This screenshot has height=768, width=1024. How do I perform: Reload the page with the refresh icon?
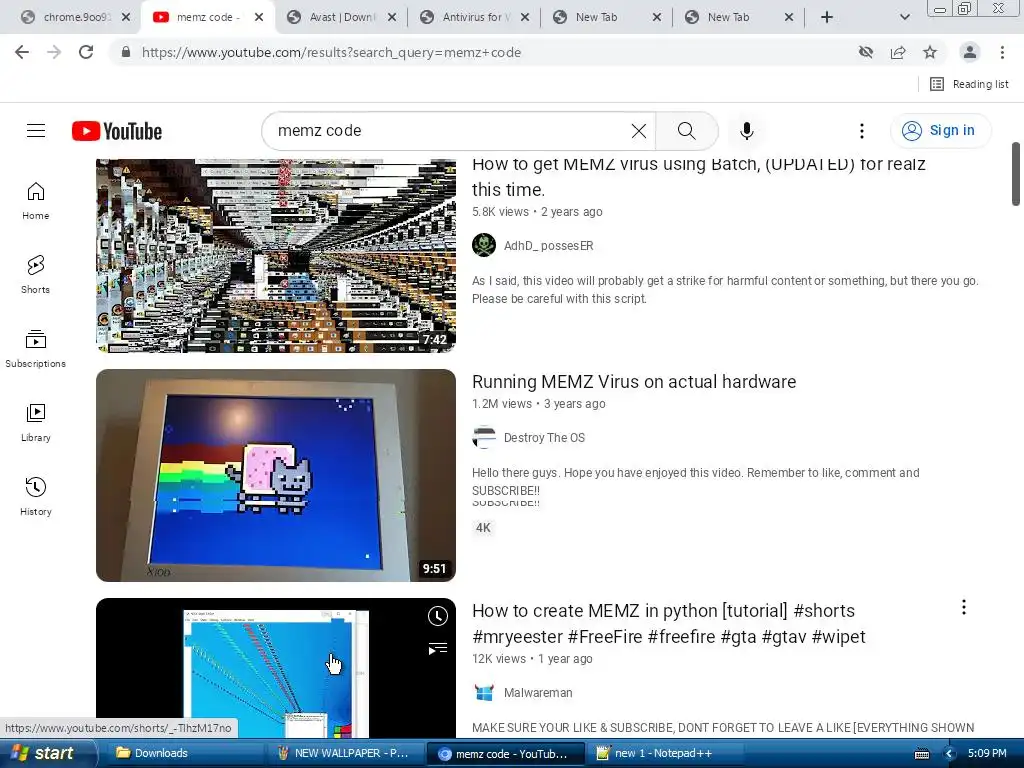[x=86, y=52]
